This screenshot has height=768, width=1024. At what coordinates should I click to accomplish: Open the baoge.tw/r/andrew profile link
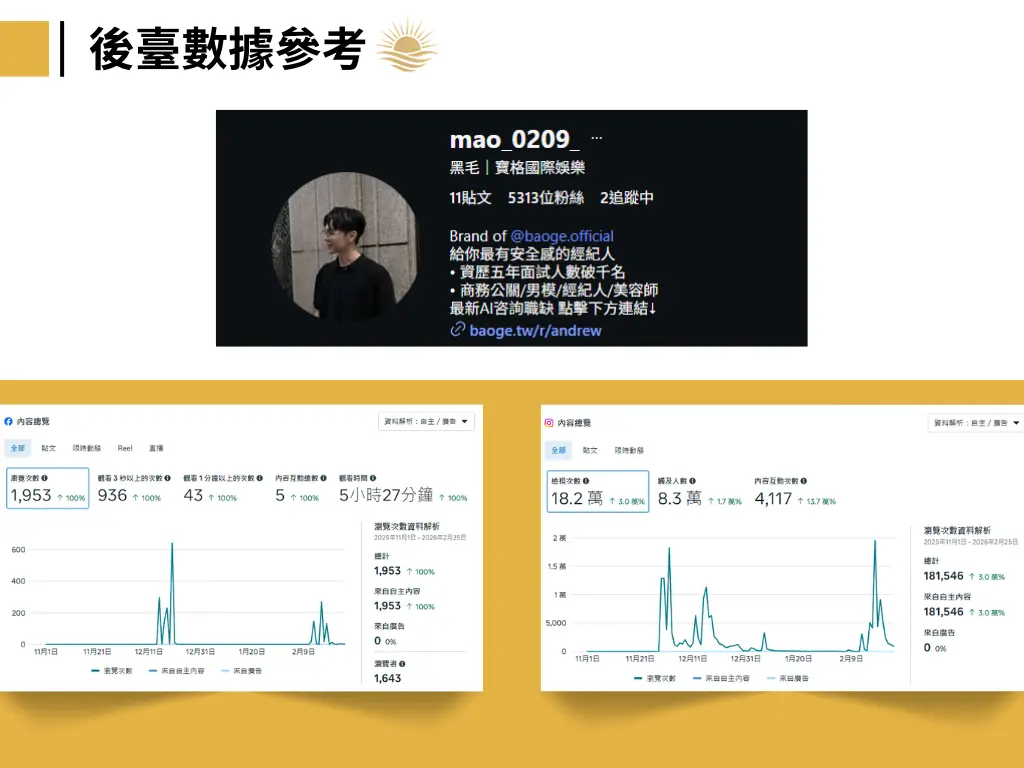pyautogui.click(x=535, y=329)
